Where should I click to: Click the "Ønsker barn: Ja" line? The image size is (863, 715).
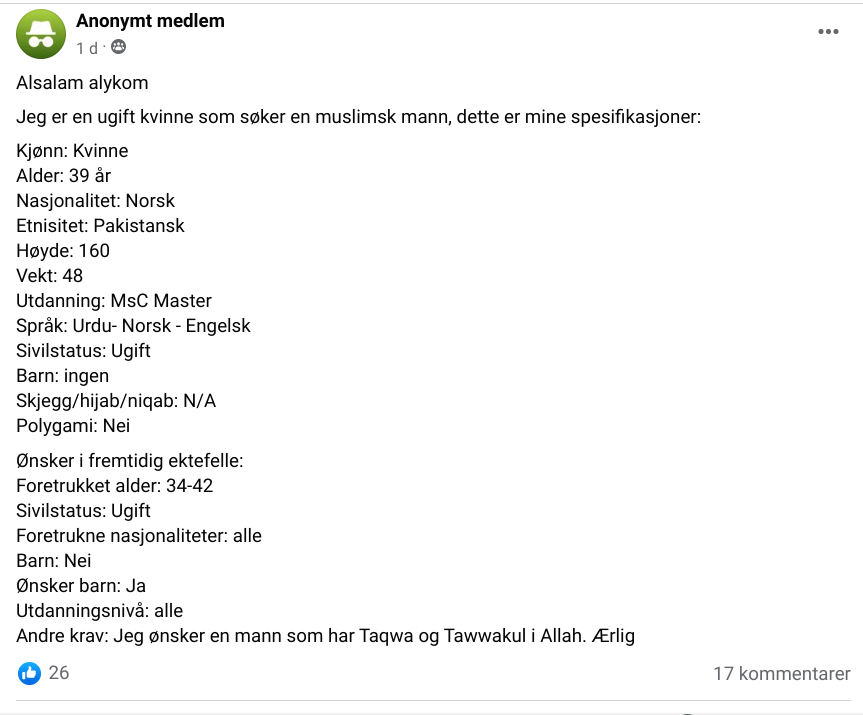[81, 586]
